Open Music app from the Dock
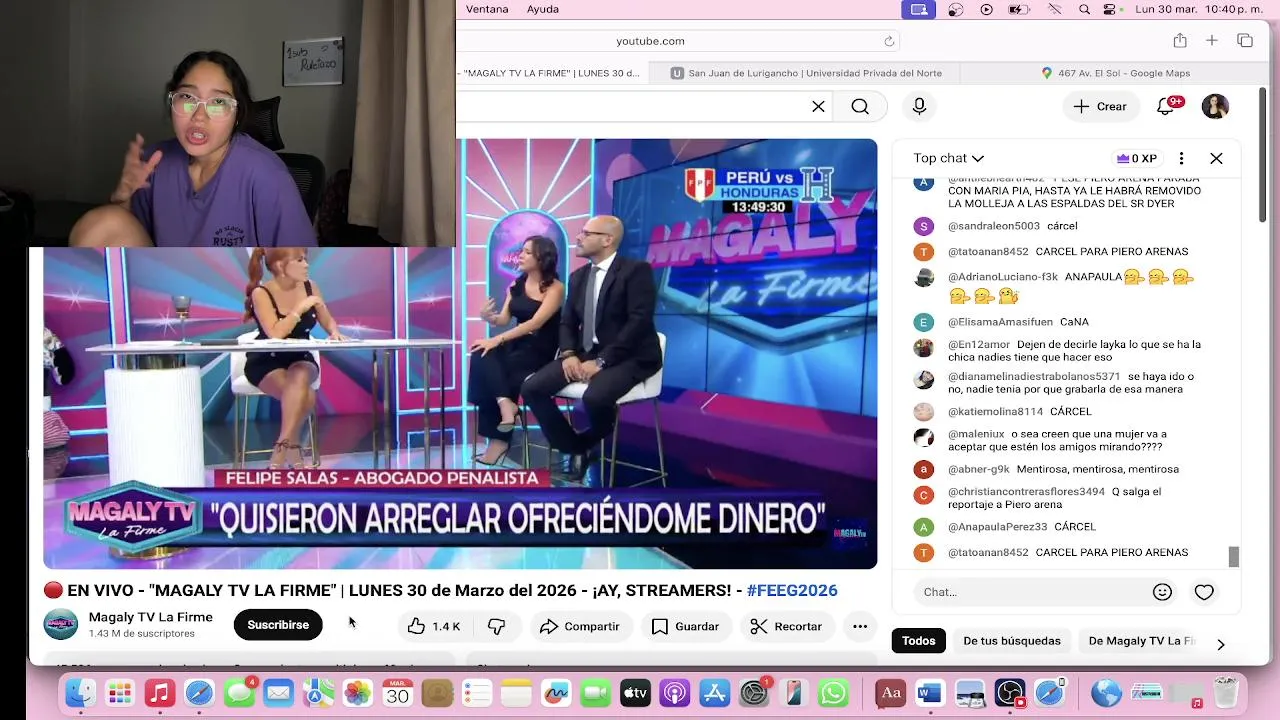Viewport: 1280px width, 720px height. pos(159,692)
